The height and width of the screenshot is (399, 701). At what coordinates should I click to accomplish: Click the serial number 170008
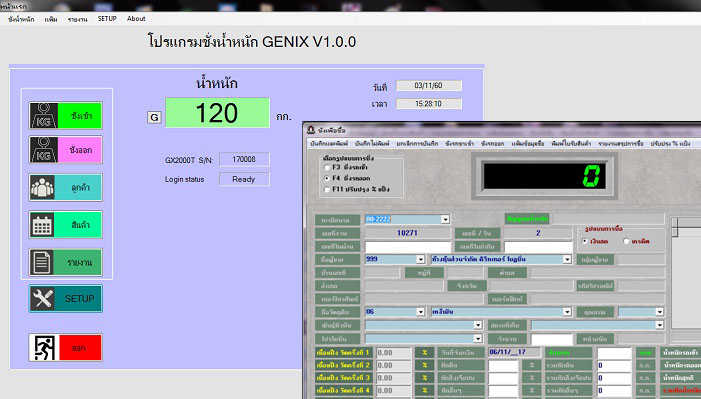(244, 159)
